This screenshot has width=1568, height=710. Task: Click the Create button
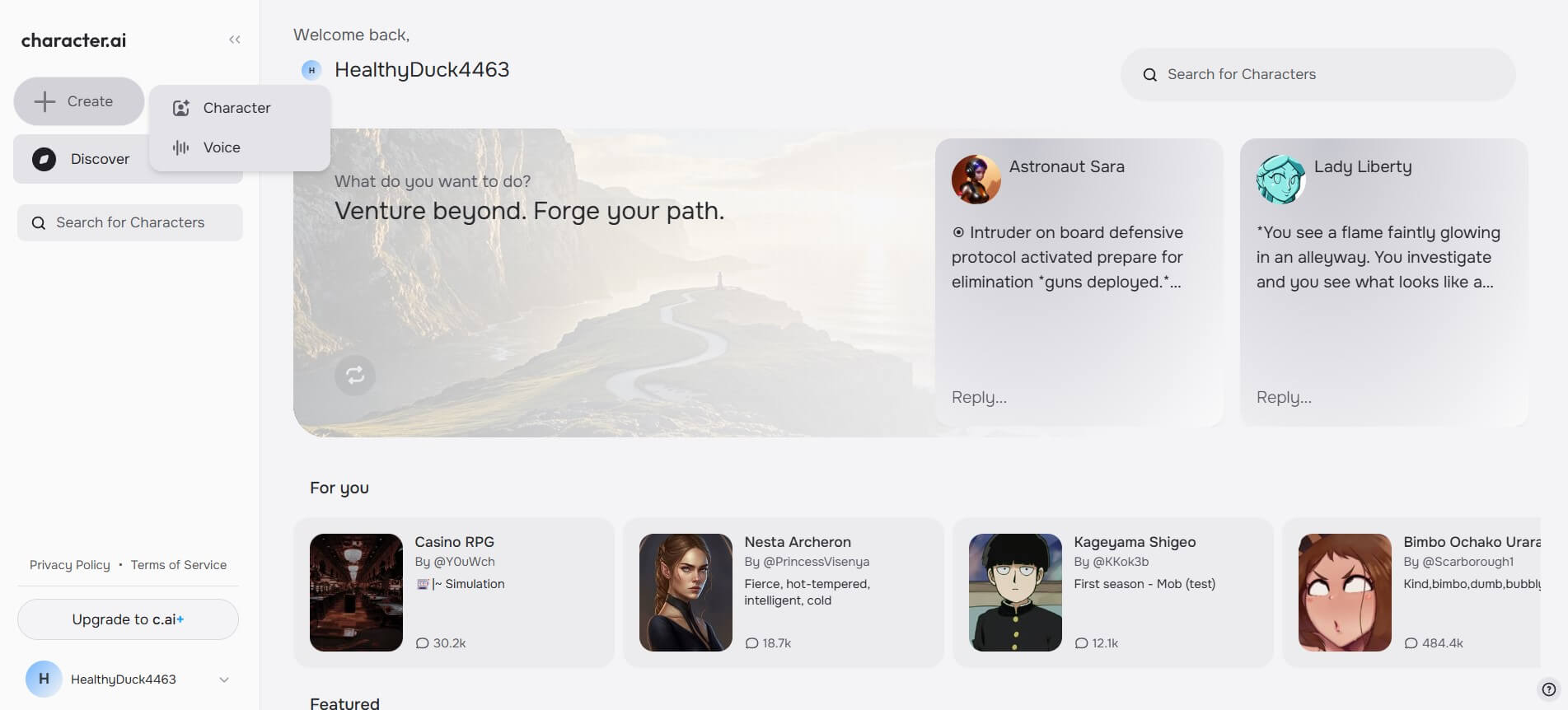tap(79, 101)
